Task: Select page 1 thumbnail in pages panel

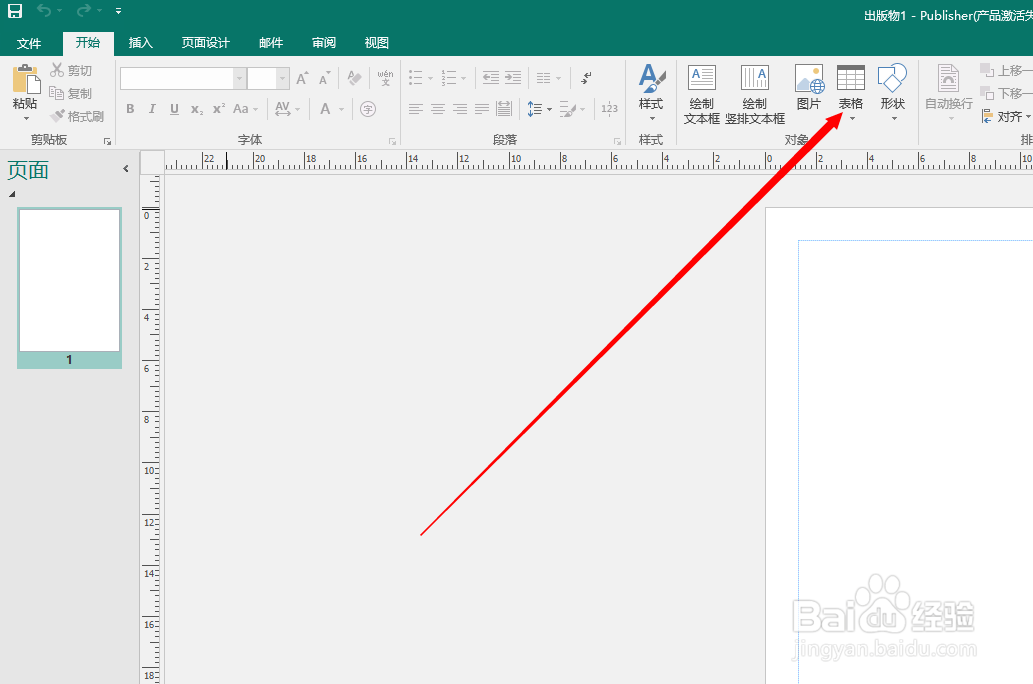Action: tap(68, 281)
